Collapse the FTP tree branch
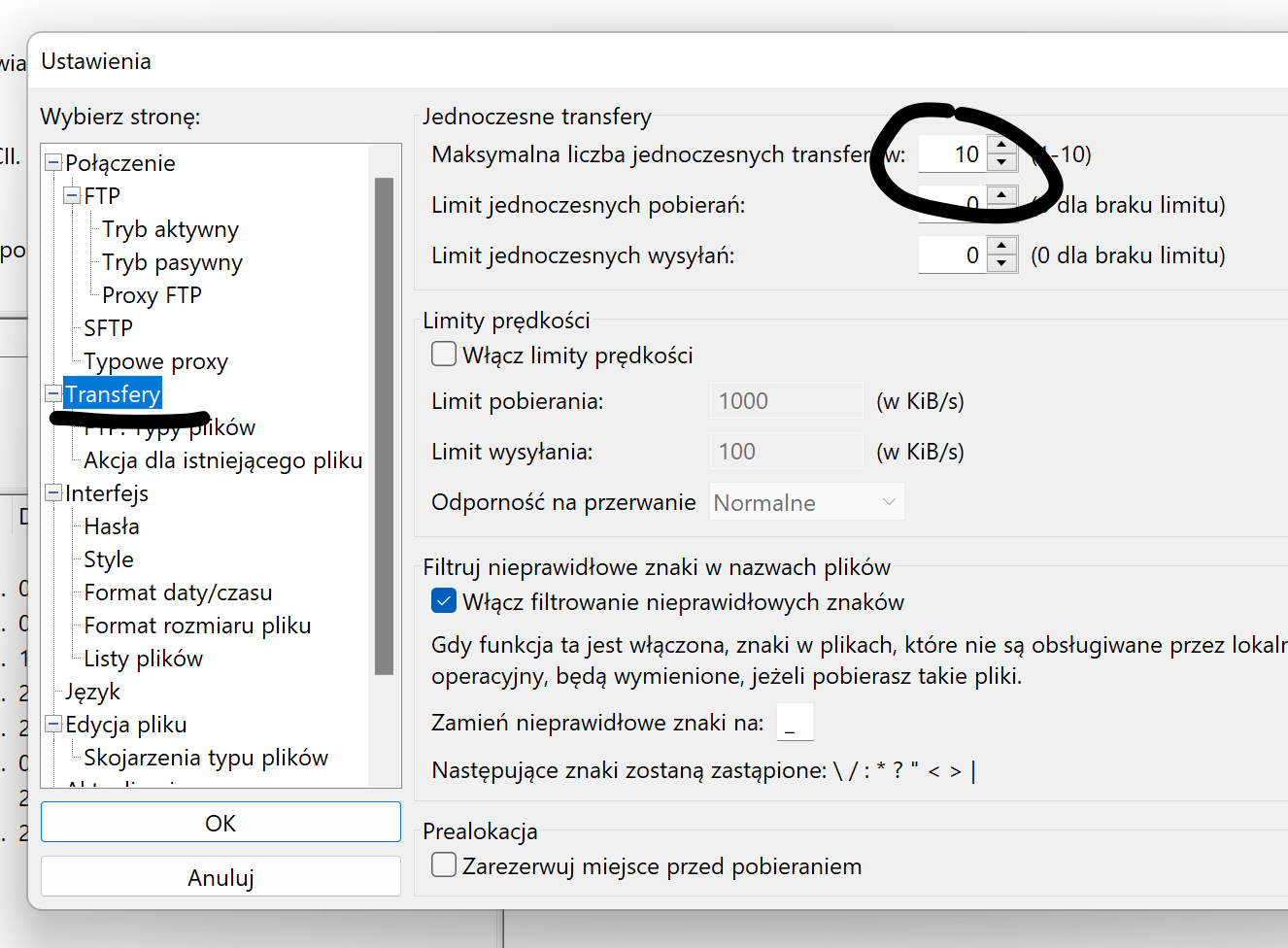This screenshot has width=1288, height=948. (73, 196)
